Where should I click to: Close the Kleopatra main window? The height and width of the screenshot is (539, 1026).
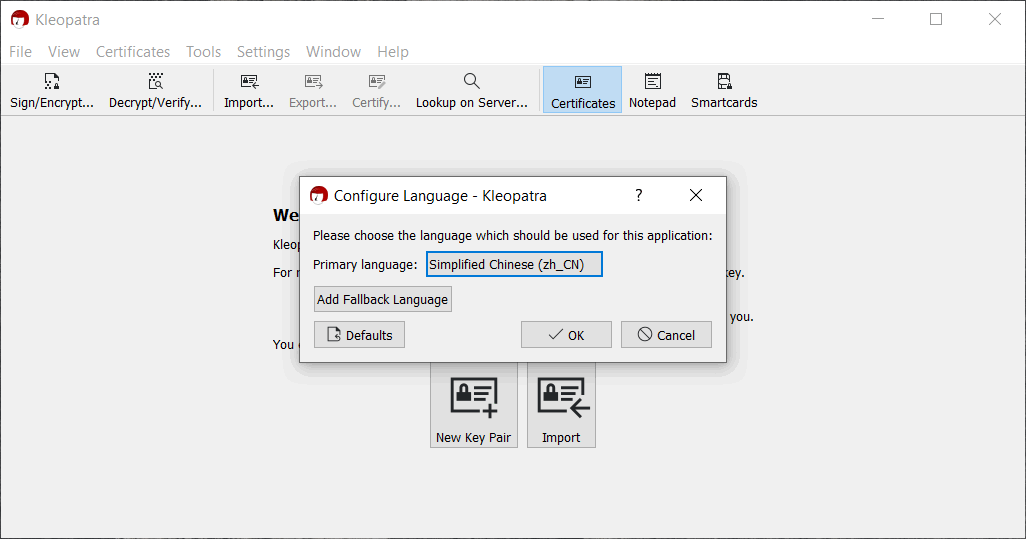[995, 19]
